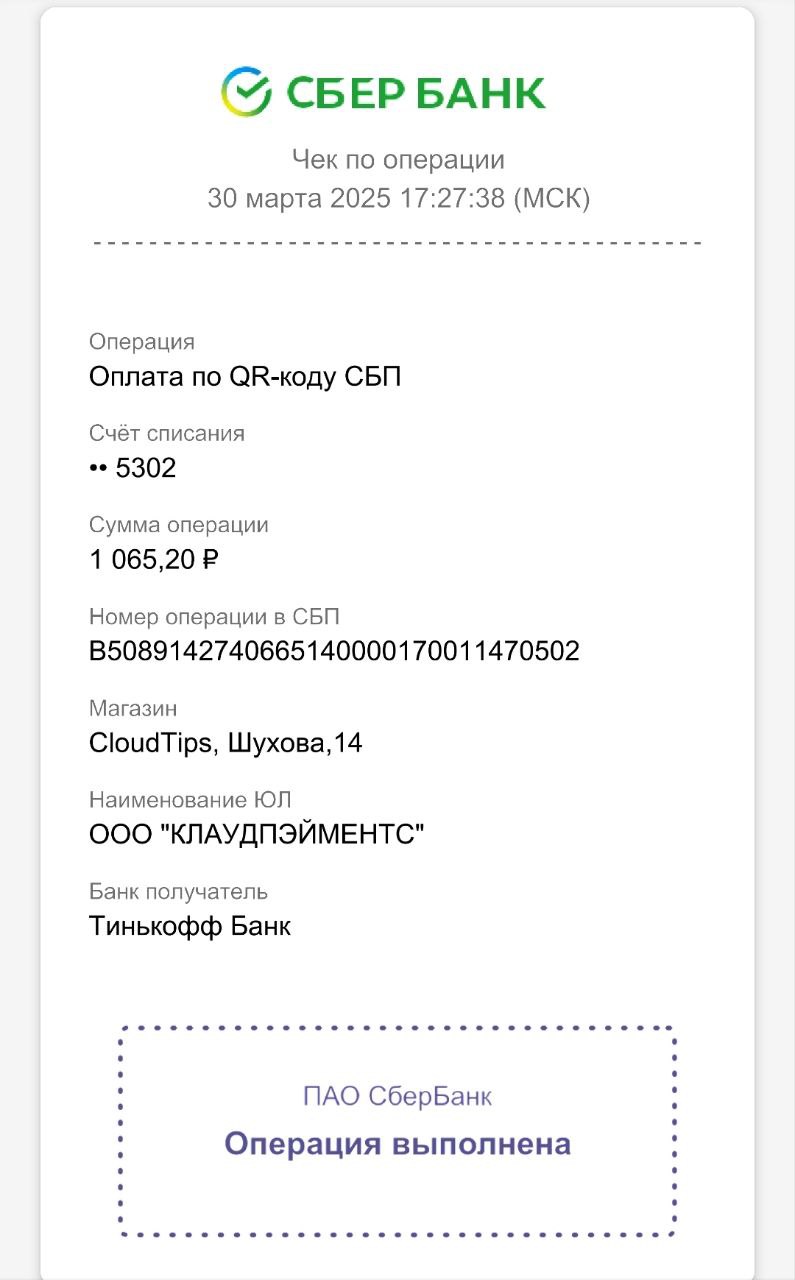This screenshot has height=1280, width=795.
Task: Click the date 30 марта 2025 17:27:38
Action: point(356,198)
